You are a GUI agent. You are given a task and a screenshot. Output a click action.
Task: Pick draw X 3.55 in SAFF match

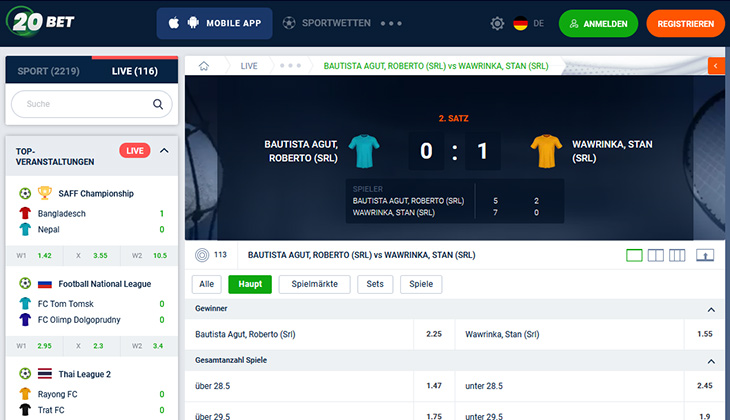(91, 255)
